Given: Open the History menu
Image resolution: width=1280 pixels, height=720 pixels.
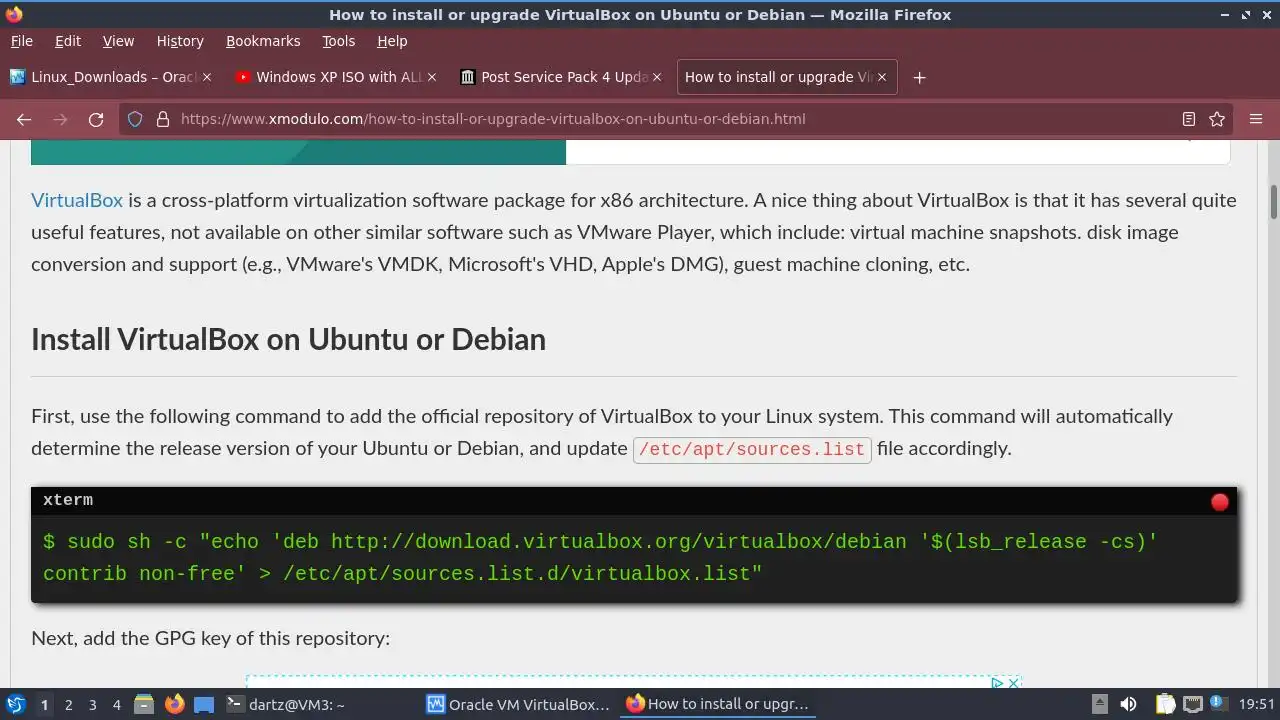Looking at the screenshot, I should tap(180, 41).
